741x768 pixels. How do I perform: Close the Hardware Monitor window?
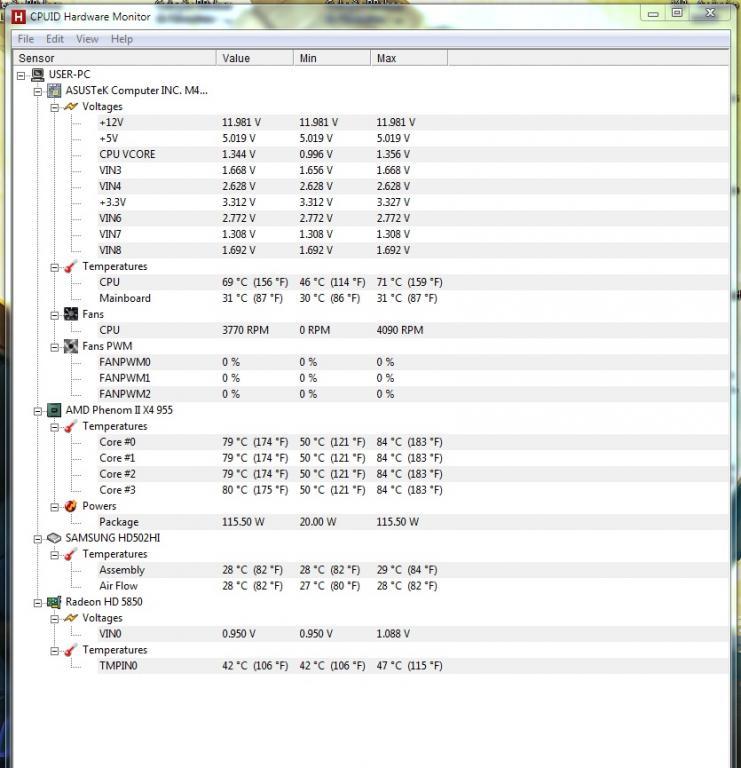[710, 13]
